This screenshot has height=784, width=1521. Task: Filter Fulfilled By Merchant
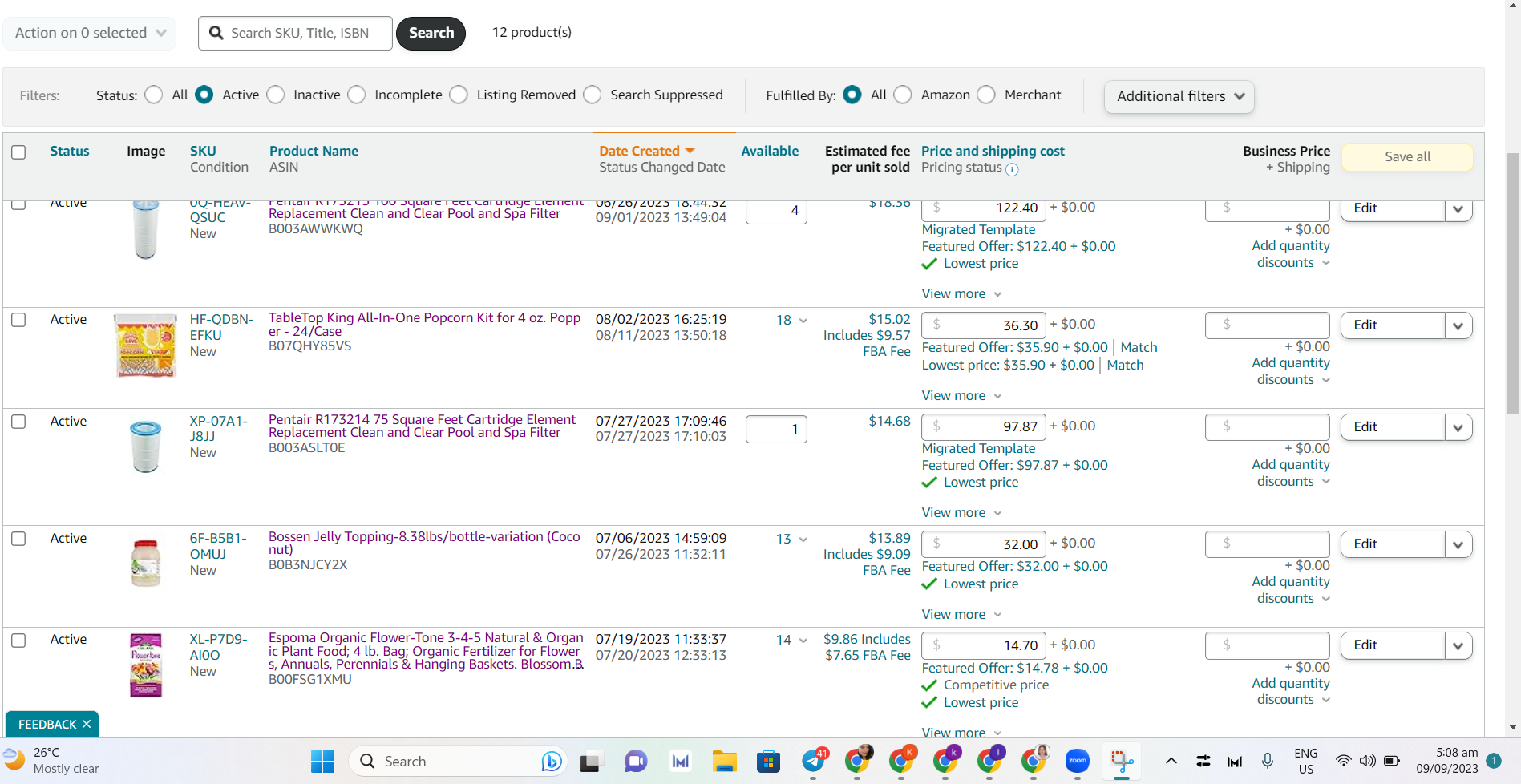pos(986,95)
